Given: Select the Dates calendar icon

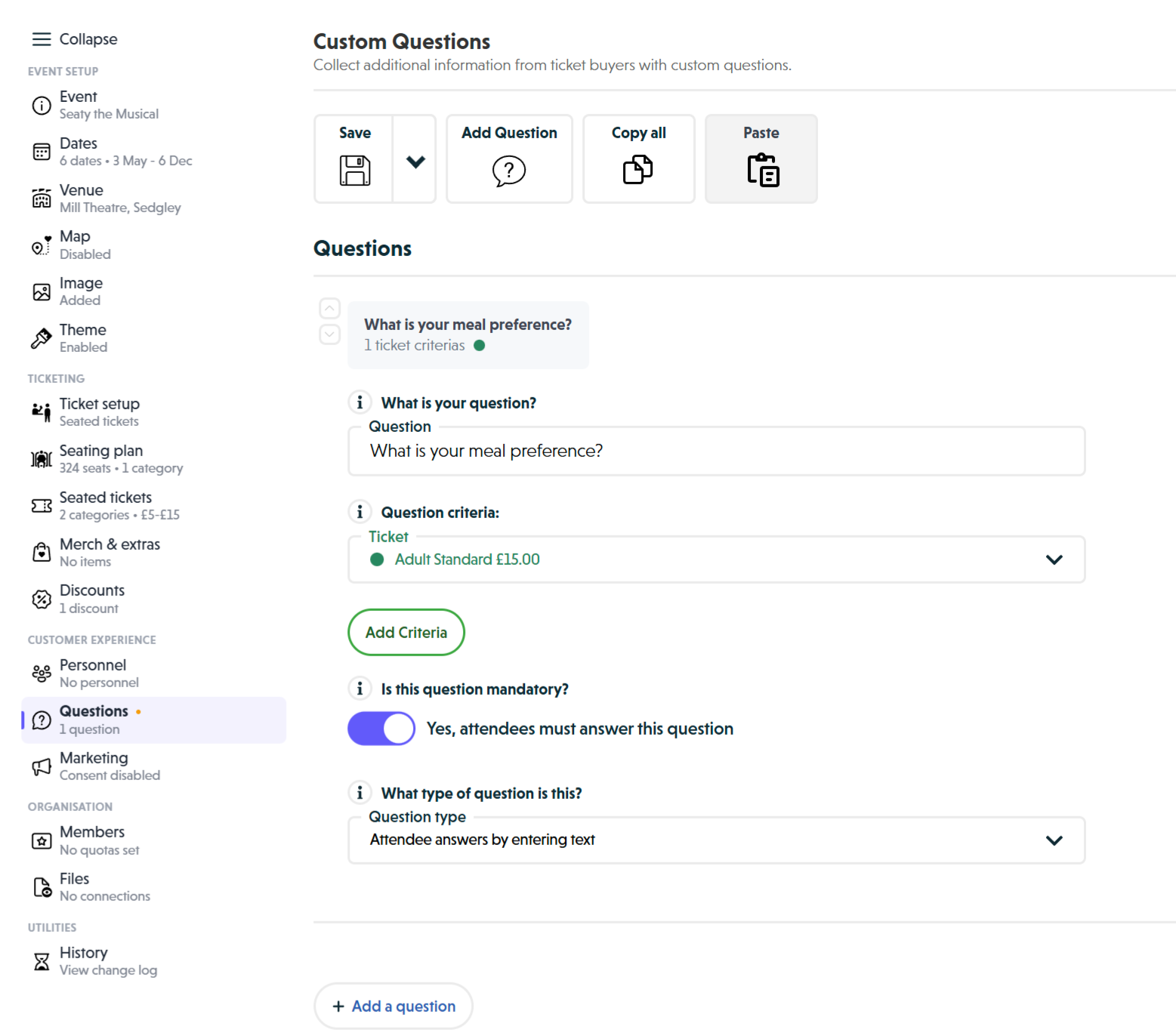Looking at the screenshot, I should tap(42, 151).
